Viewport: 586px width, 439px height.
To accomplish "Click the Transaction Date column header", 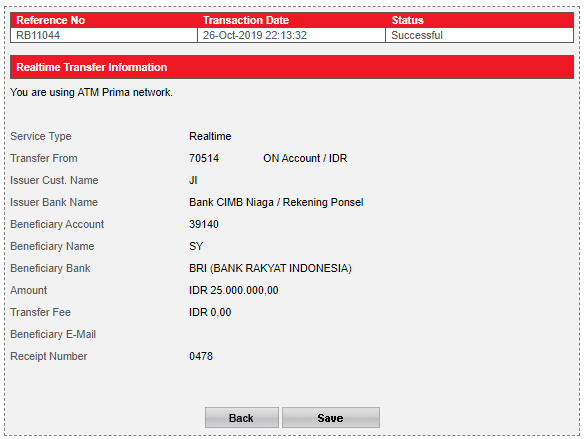I will point(292,20).
